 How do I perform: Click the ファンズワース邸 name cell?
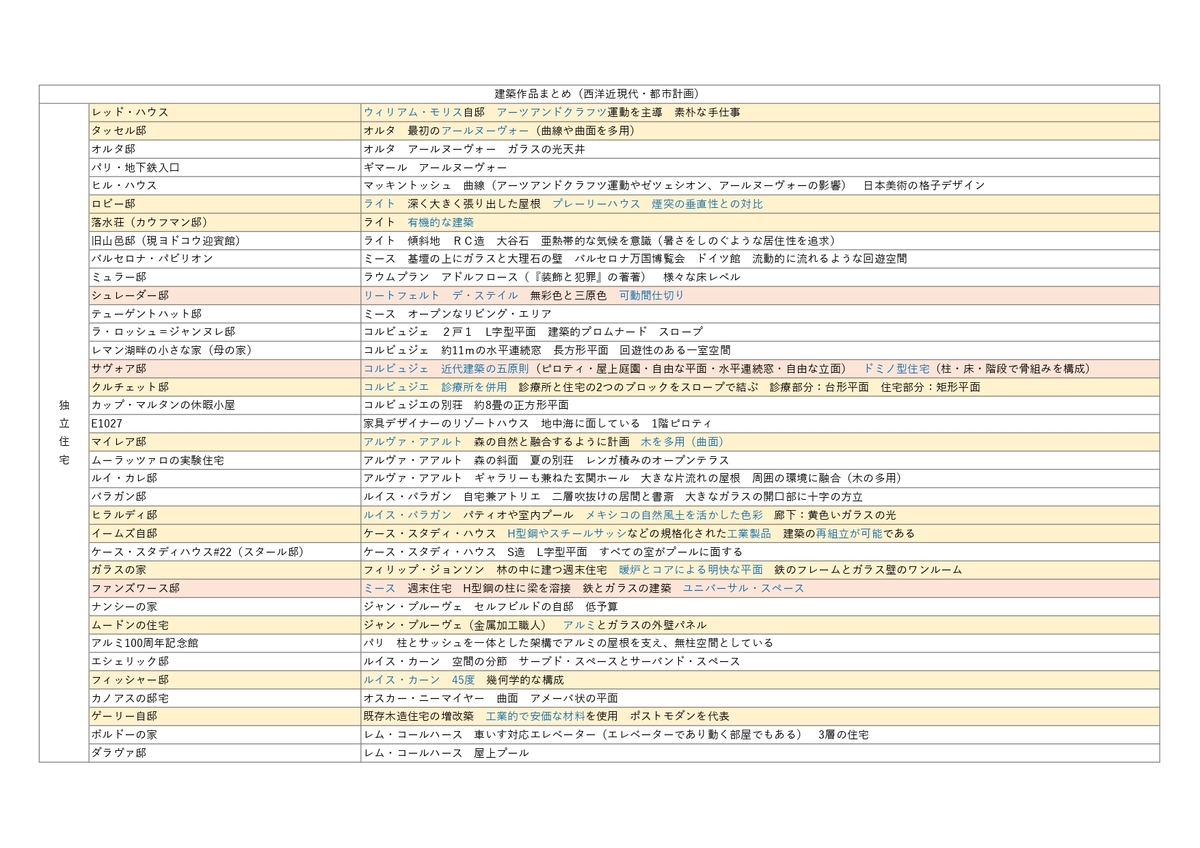point(224,588)
